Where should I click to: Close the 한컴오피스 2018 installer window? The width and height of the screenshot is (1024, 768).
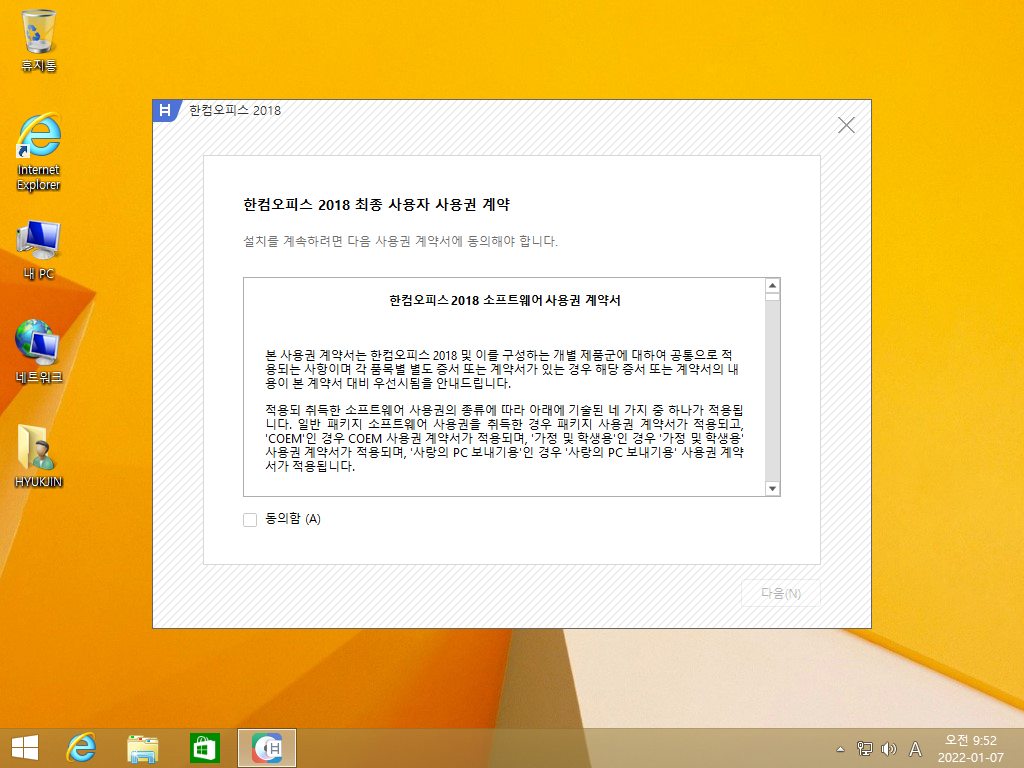(846, 125)
